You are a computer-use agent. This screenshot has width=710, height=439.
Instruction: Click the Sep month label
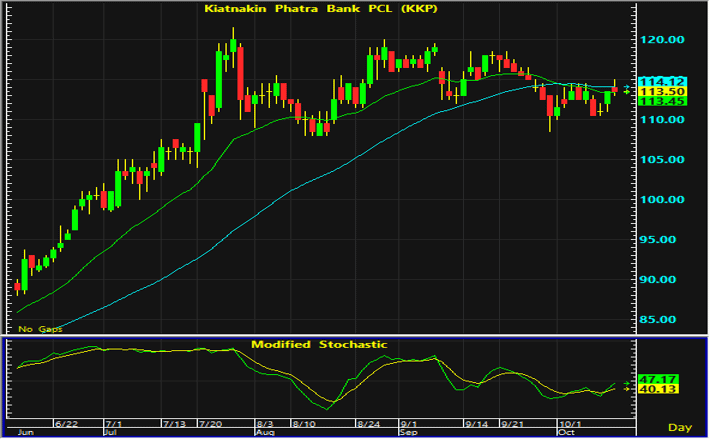pyautogui.click(x=409, y=433)
